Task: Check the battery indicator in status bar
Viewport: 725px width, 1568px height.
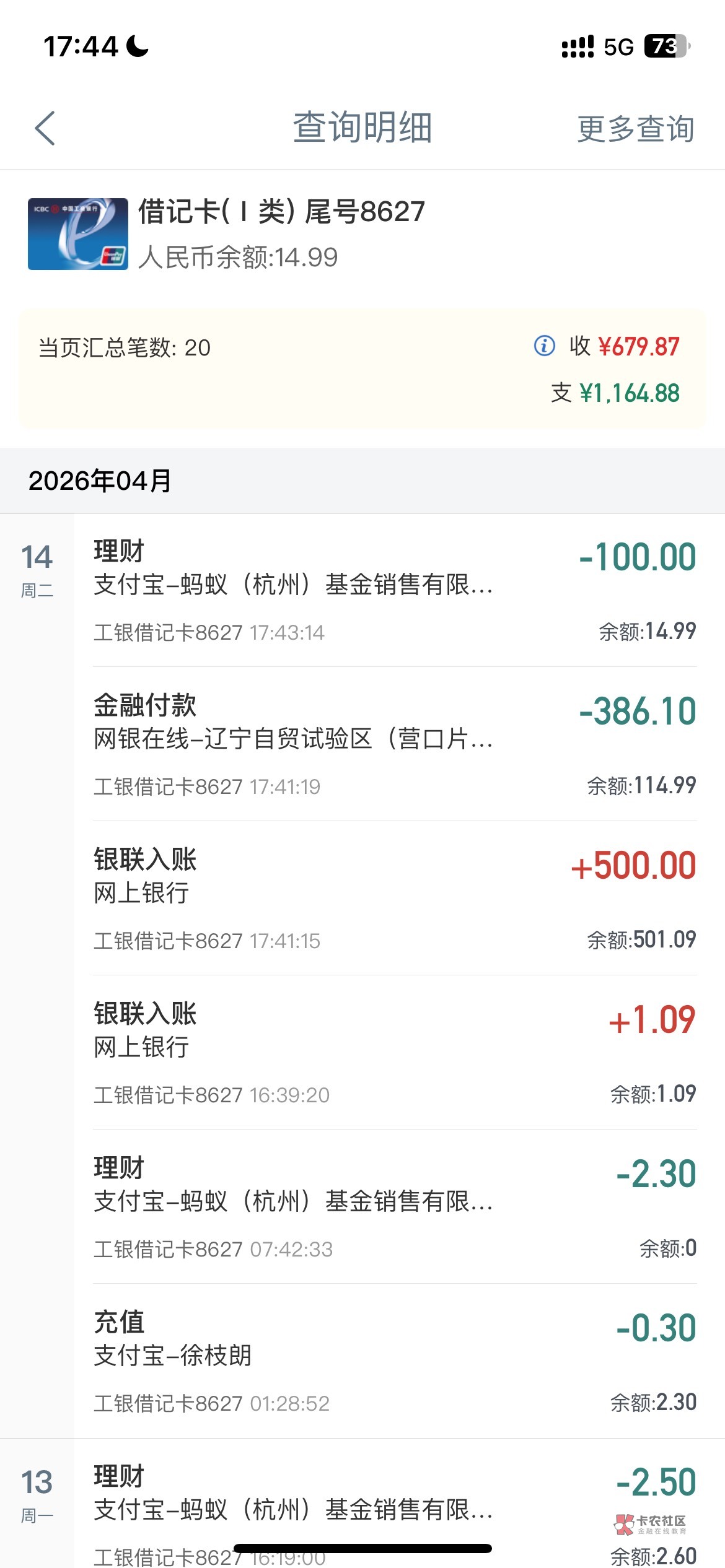Action: tap(667, 46)
